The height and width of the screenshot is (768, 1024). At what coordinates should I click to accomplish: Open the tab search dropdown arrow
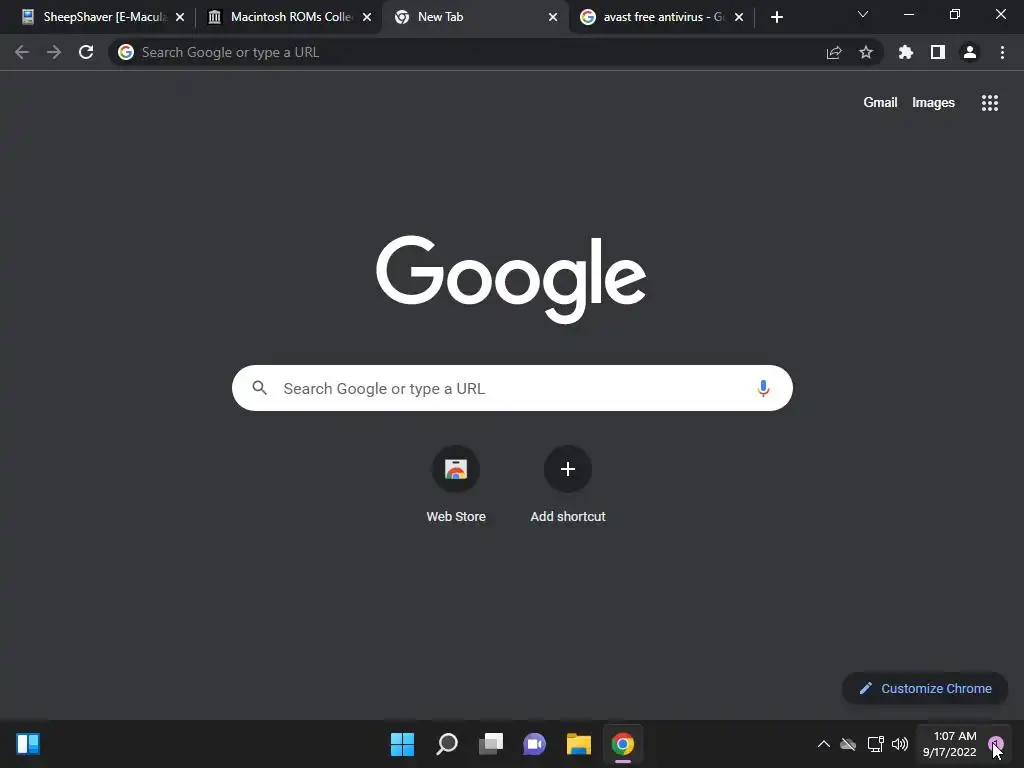click(x=863, y=14)
